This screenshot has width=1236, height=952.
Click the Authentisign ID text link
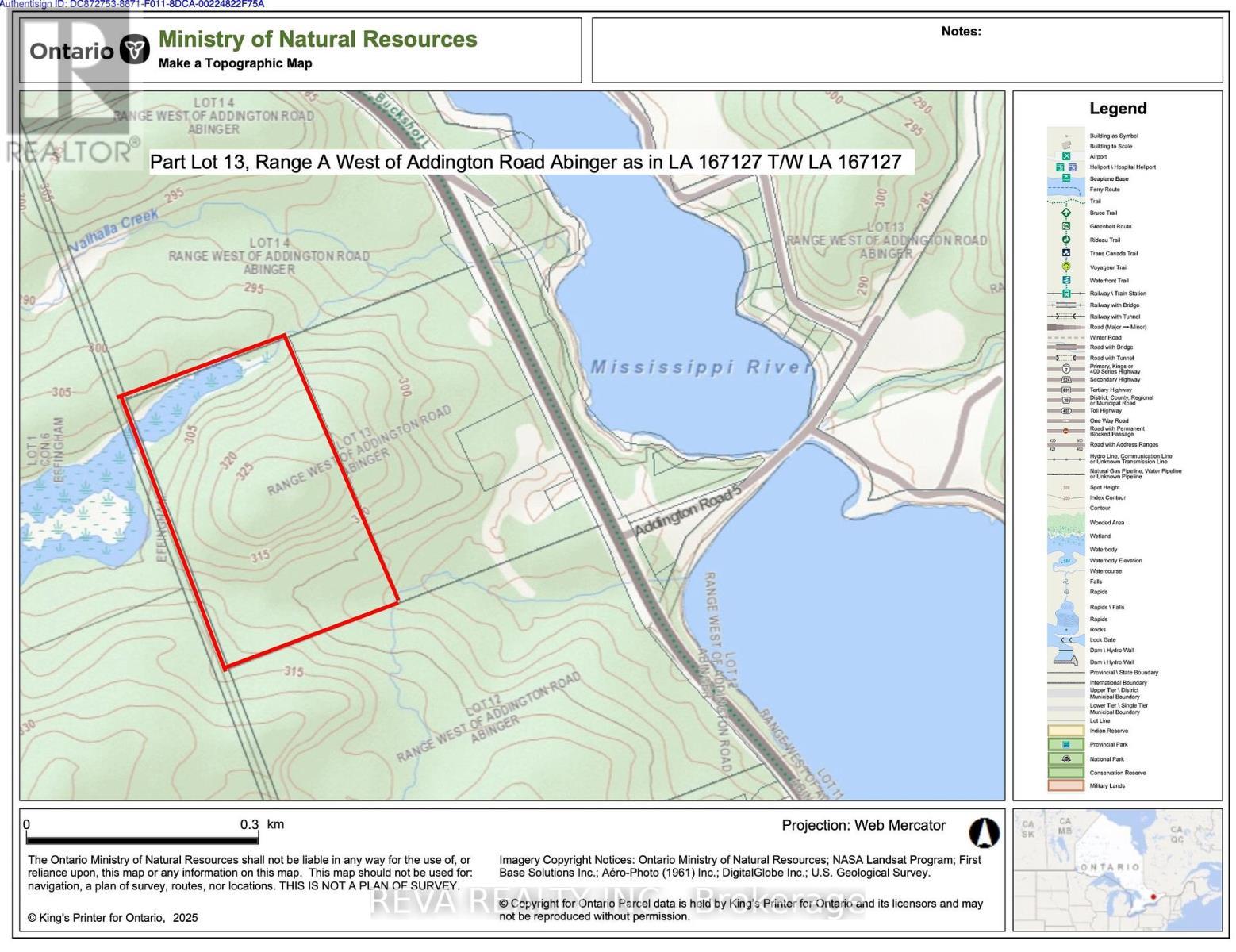[x=131, y=5]
